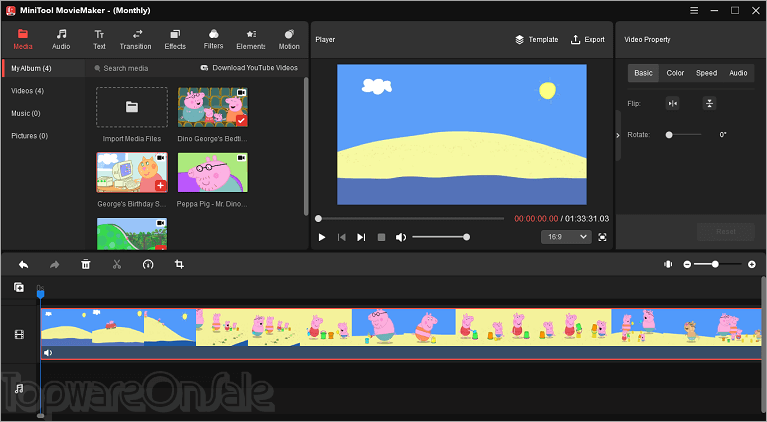Screen dimensions: 767x422
Task: Click the Export button
Action: click(588, 40)
